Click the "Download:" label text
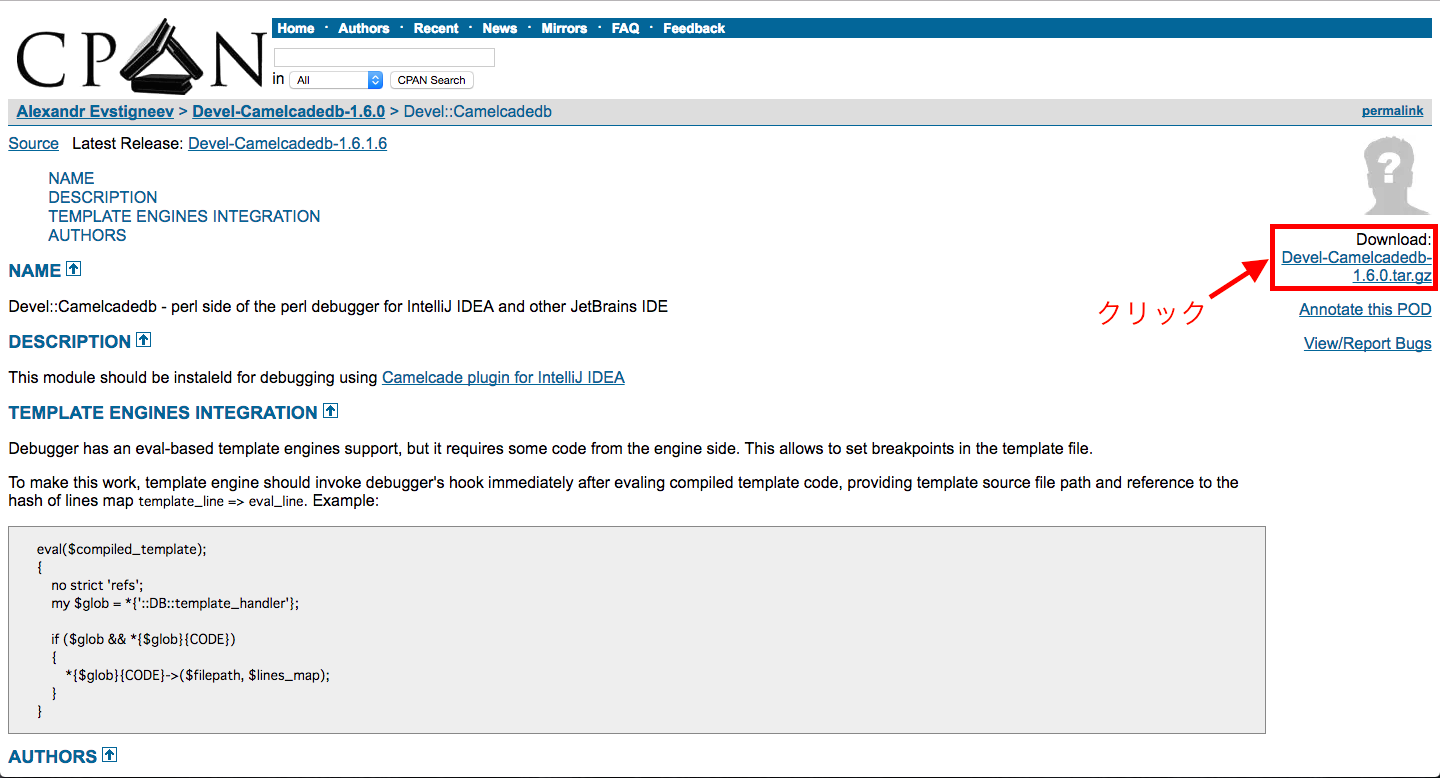The image size is (1440, 778). coord(1394,239)
